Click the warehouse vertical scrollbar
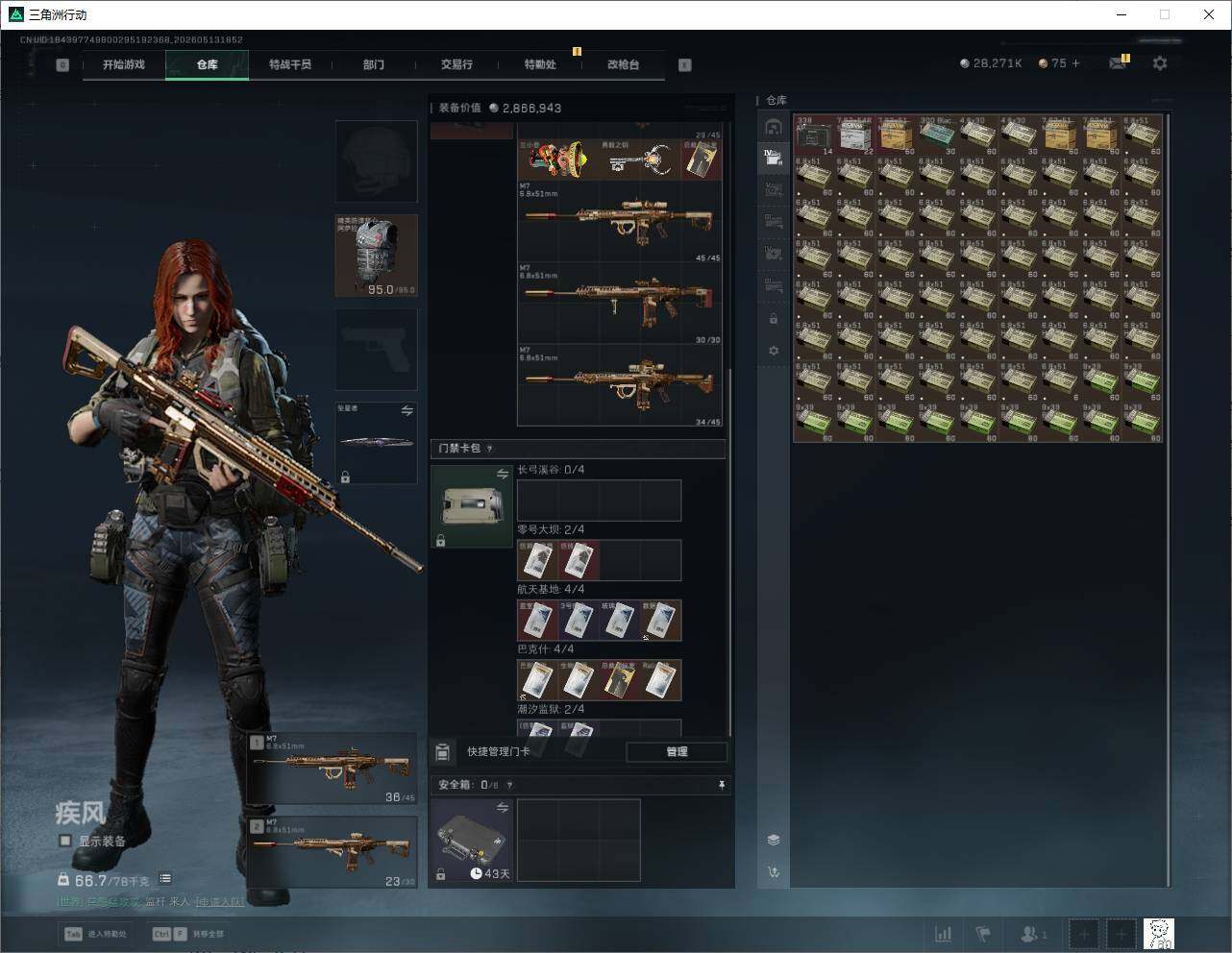The image size is (1232, 953). pos(1169,500)
